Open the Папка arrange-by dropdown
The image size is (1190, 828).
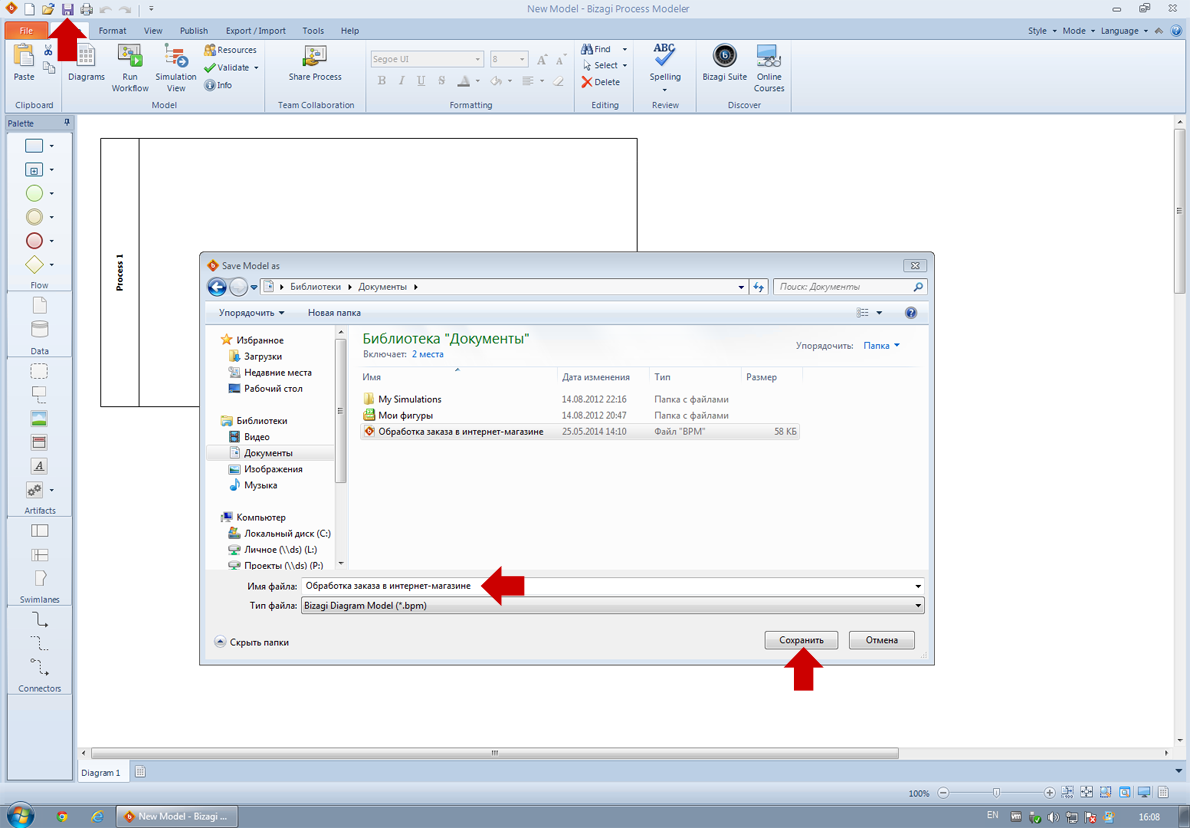pos(881,345)
